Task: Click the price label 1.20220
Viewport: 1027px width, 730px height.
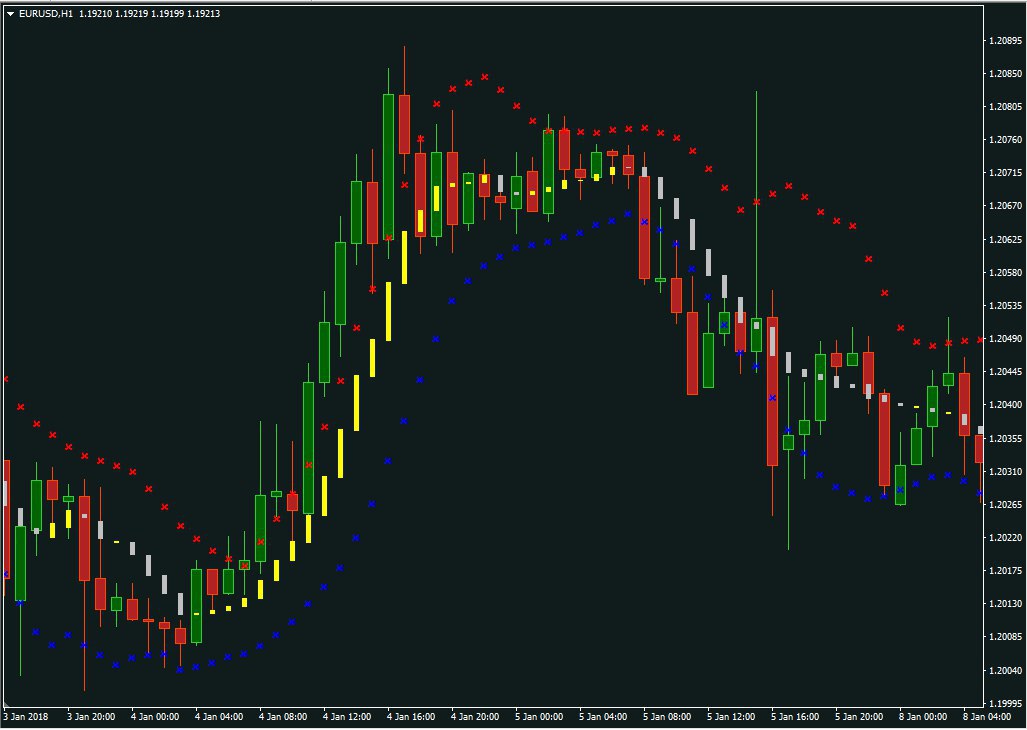Action: pyautogui.click(x=1005, y=538)
